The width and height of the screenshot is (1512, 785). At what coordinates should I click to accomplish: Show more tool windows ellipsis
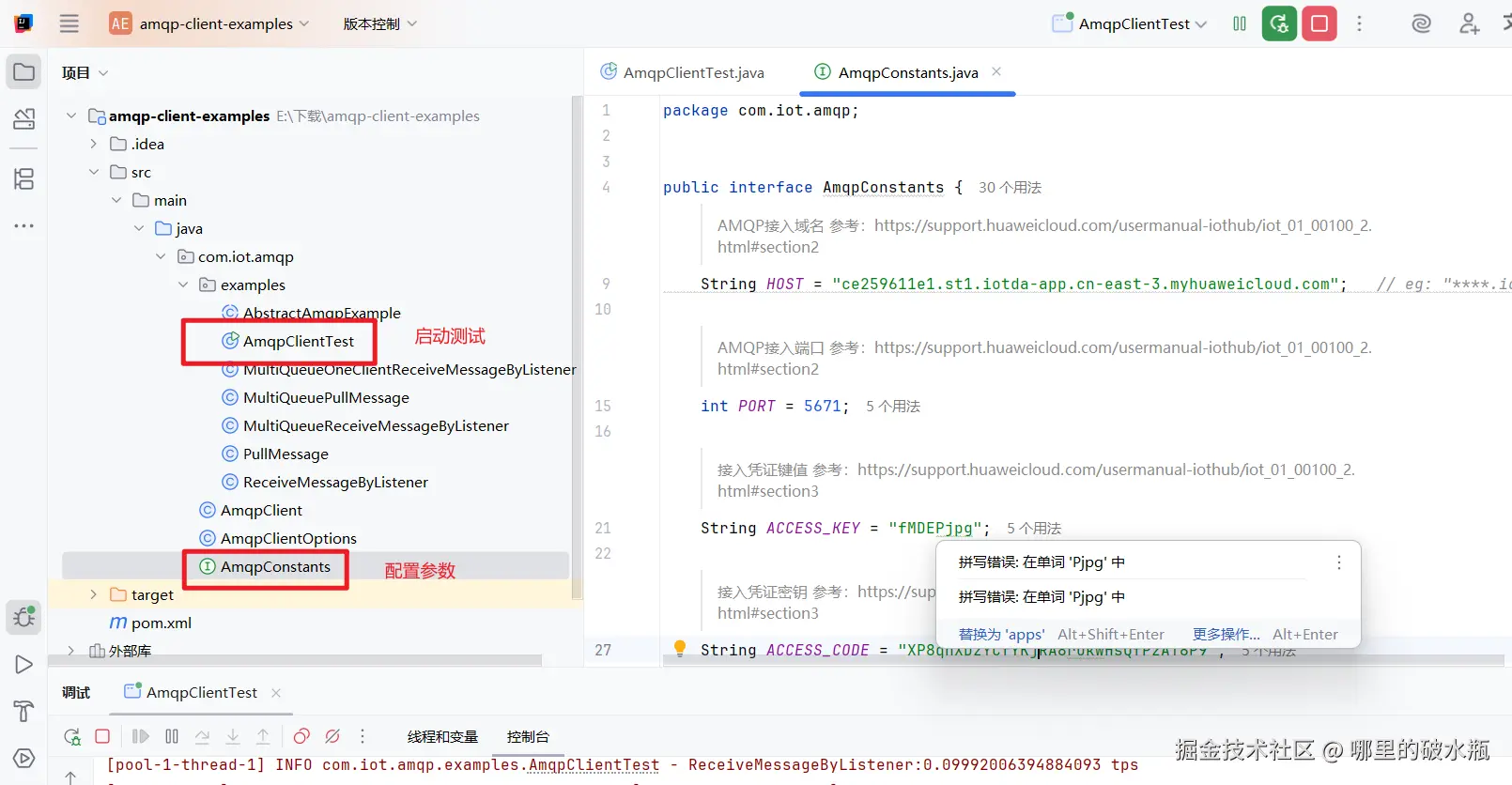click(x=24, y=226)
